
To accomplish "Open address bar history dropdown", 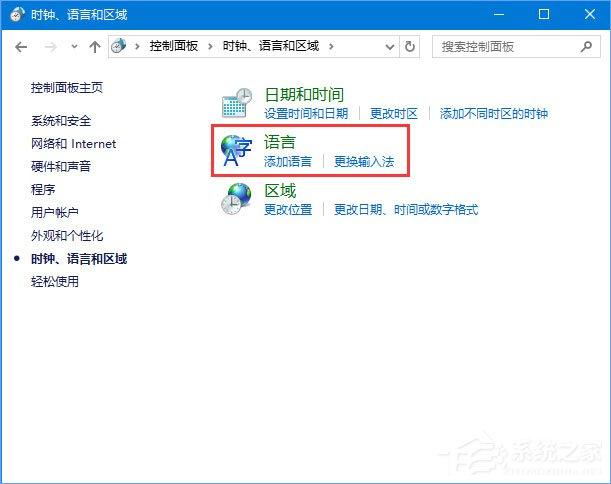I will tap(389, 47).
